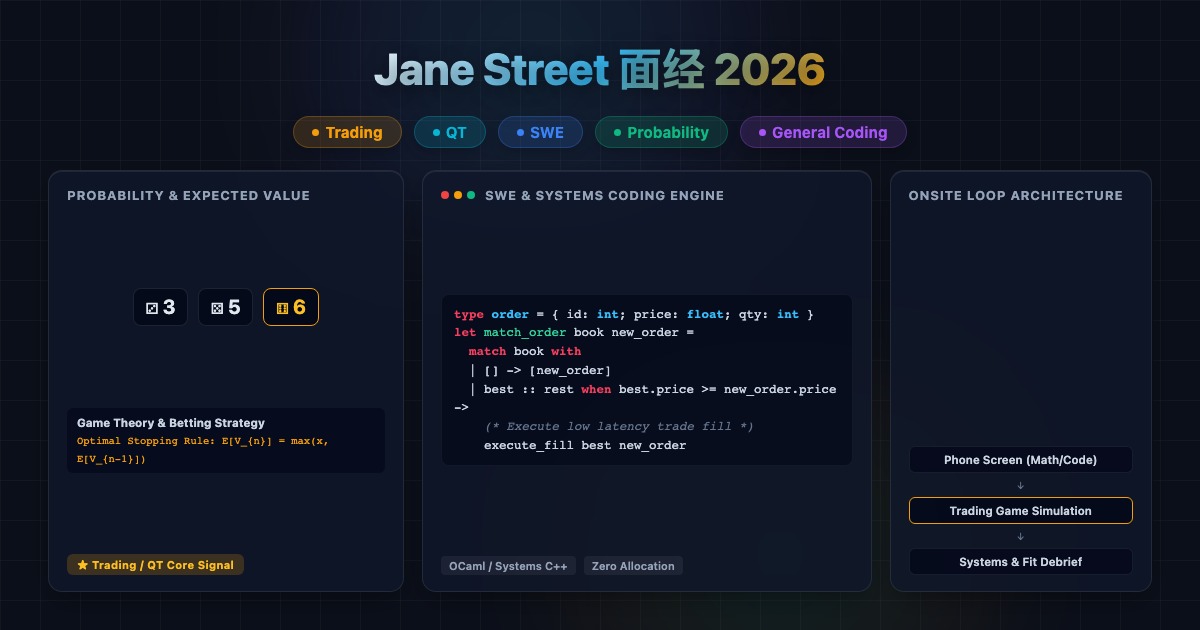The height and width of the screenshot is (630, 1200).
Task: Select the Phone Screen (Math/Code) step
Action: pos(1020,460)
